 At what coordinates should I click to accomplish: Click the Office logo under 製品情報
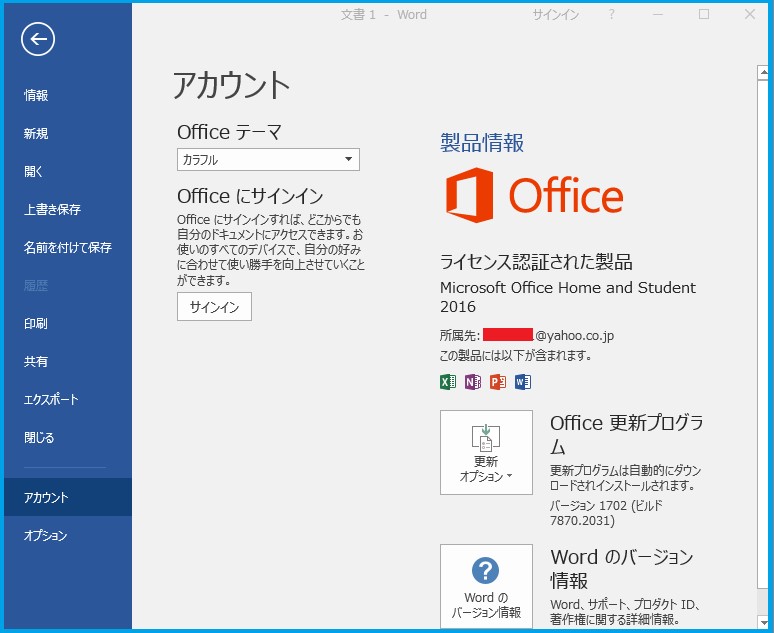(x=534, y=195)
